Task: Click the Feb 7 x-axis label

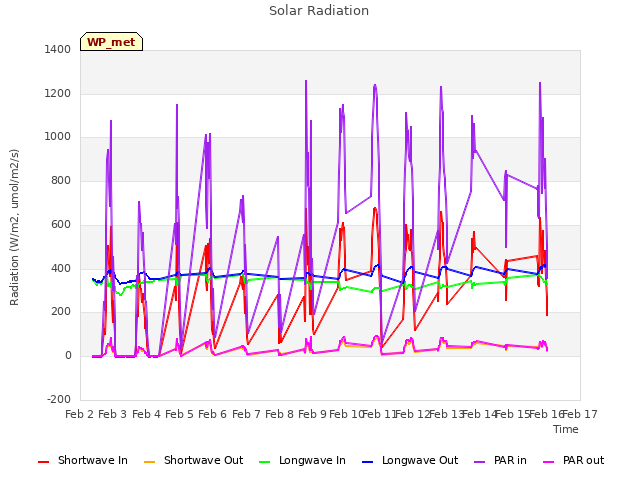Action: coord(246,415)
